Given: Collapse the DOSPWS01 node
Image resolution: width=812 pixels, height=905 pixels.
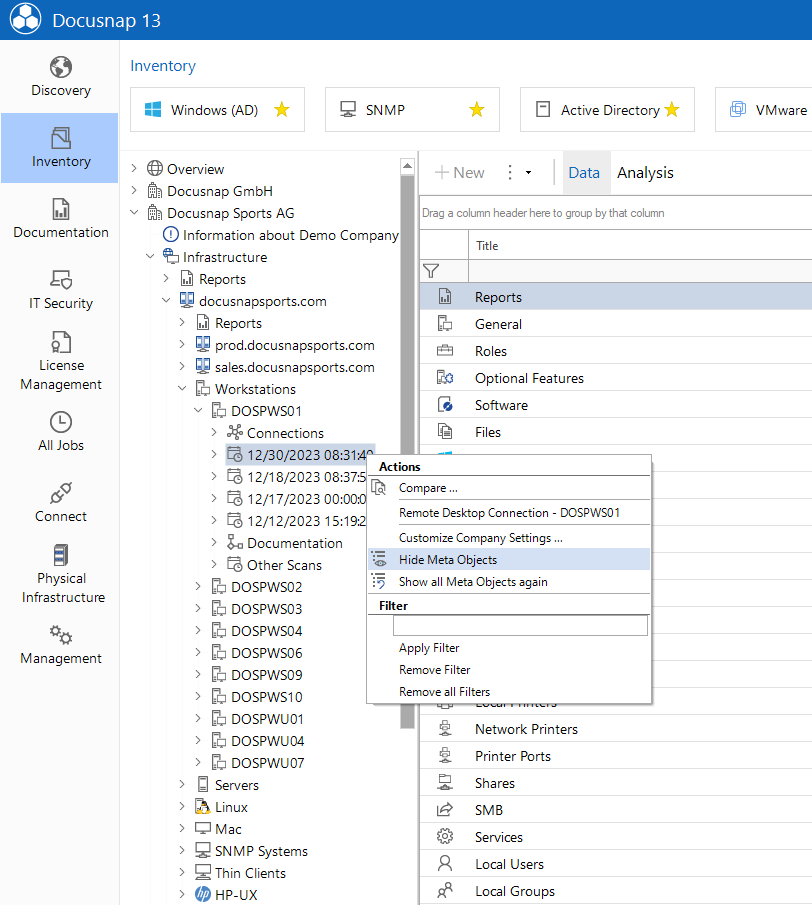Looking at the screenshot, I should 198,410.
